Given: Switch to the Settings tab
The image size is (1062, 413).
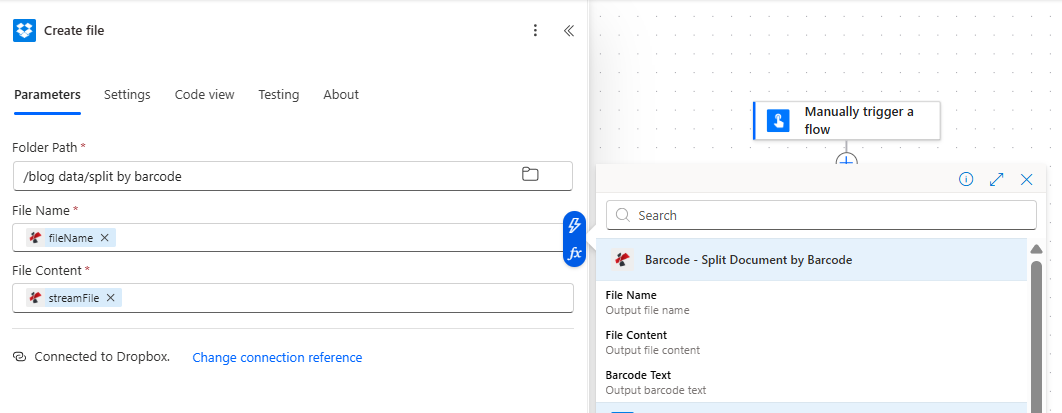Looking at the screenshot, I should click(x=127, y=95).
